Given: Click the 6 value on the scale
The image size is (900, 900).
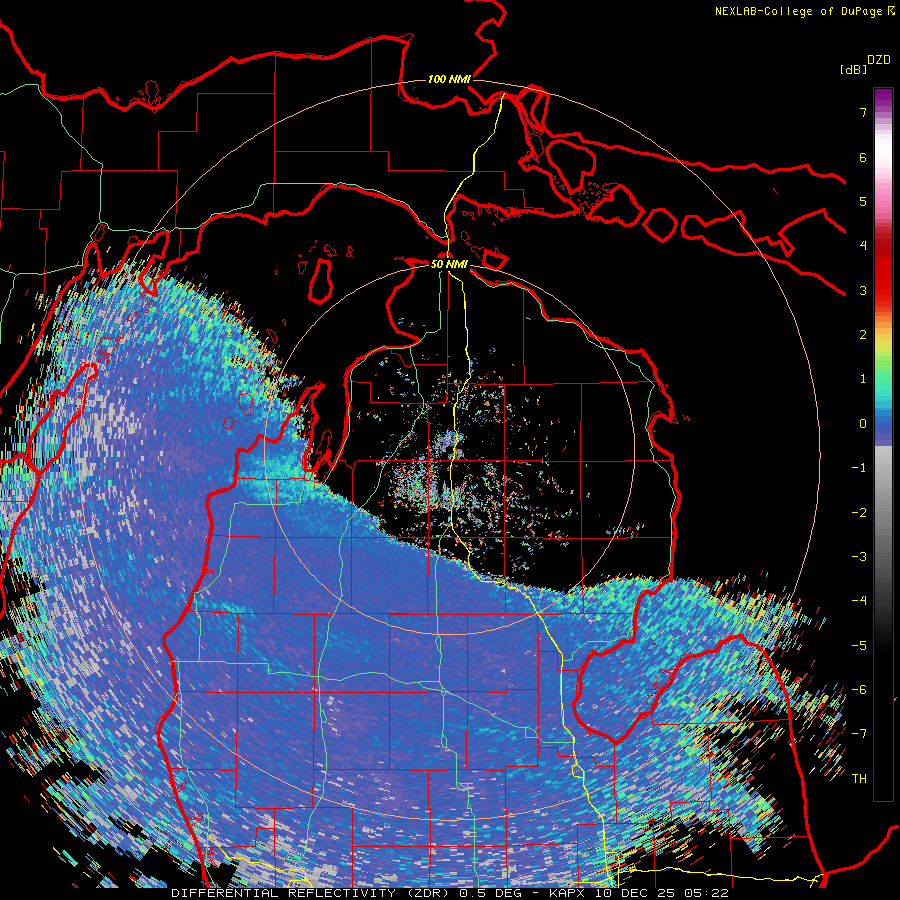Looking at the screenshot, I should (863, 157).
